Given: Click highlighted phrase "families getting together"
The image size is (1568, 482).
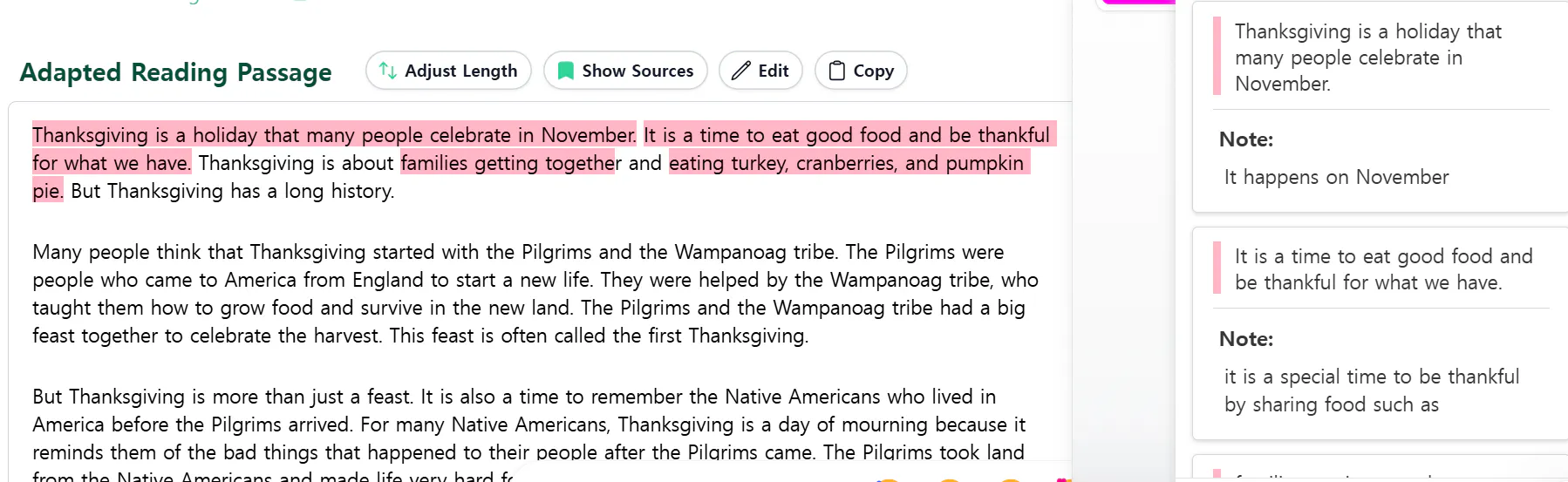Looking at the screenshot, I should pyautogui.click(x=510, y=163).
